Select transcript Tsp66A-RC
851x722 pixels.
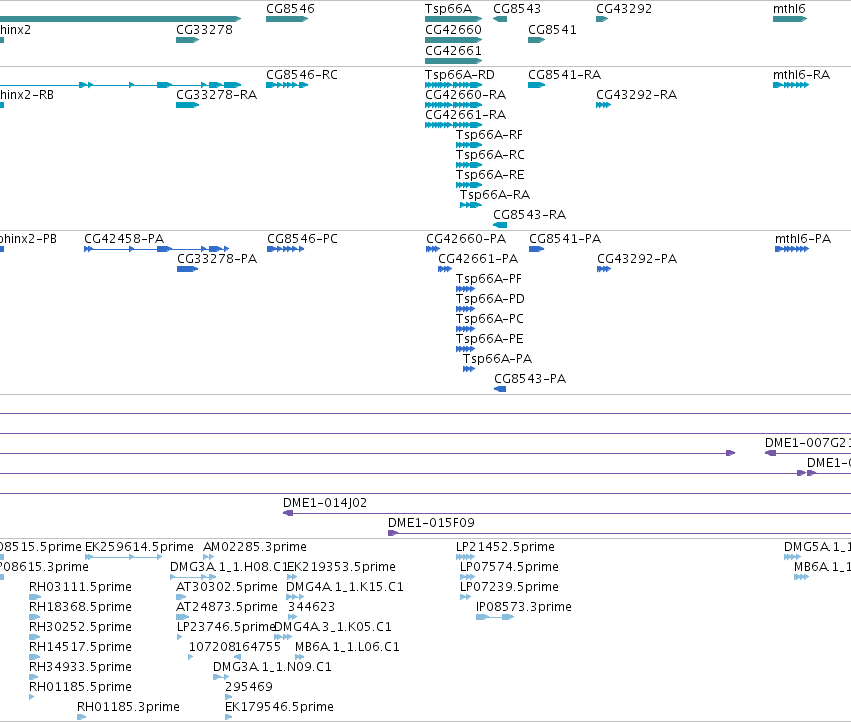pyautogui.click(x=490, y=155)
